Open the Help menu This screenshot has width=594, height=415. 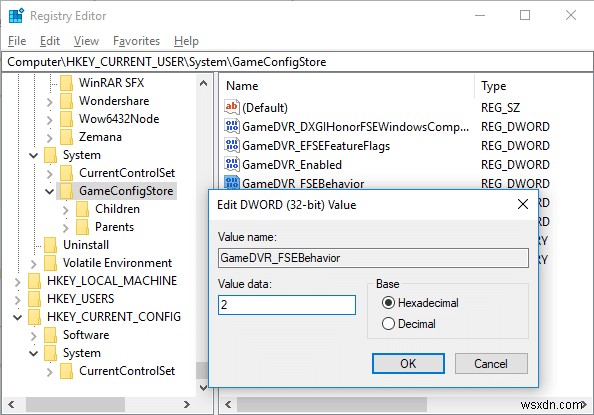[x=186, y=41]
